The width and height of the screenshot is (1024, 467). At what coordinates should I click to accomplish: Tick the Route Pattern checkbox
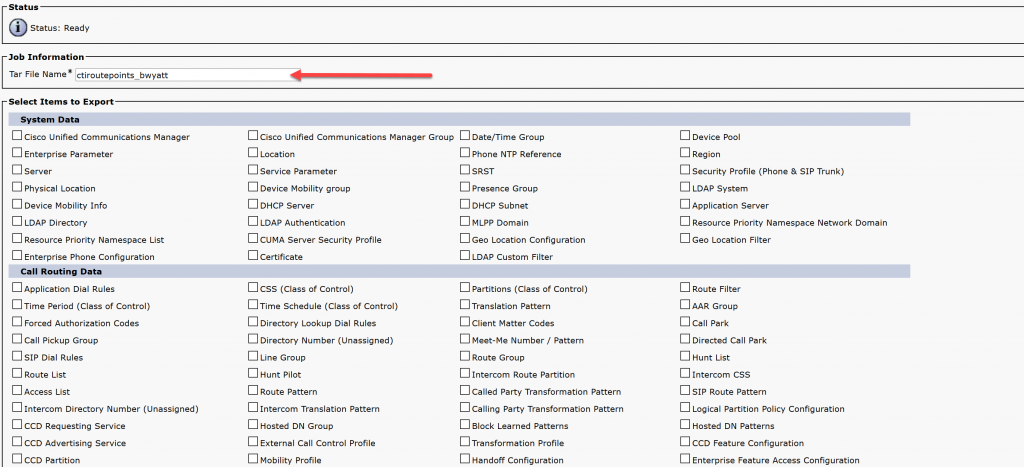tap(253, 390)
